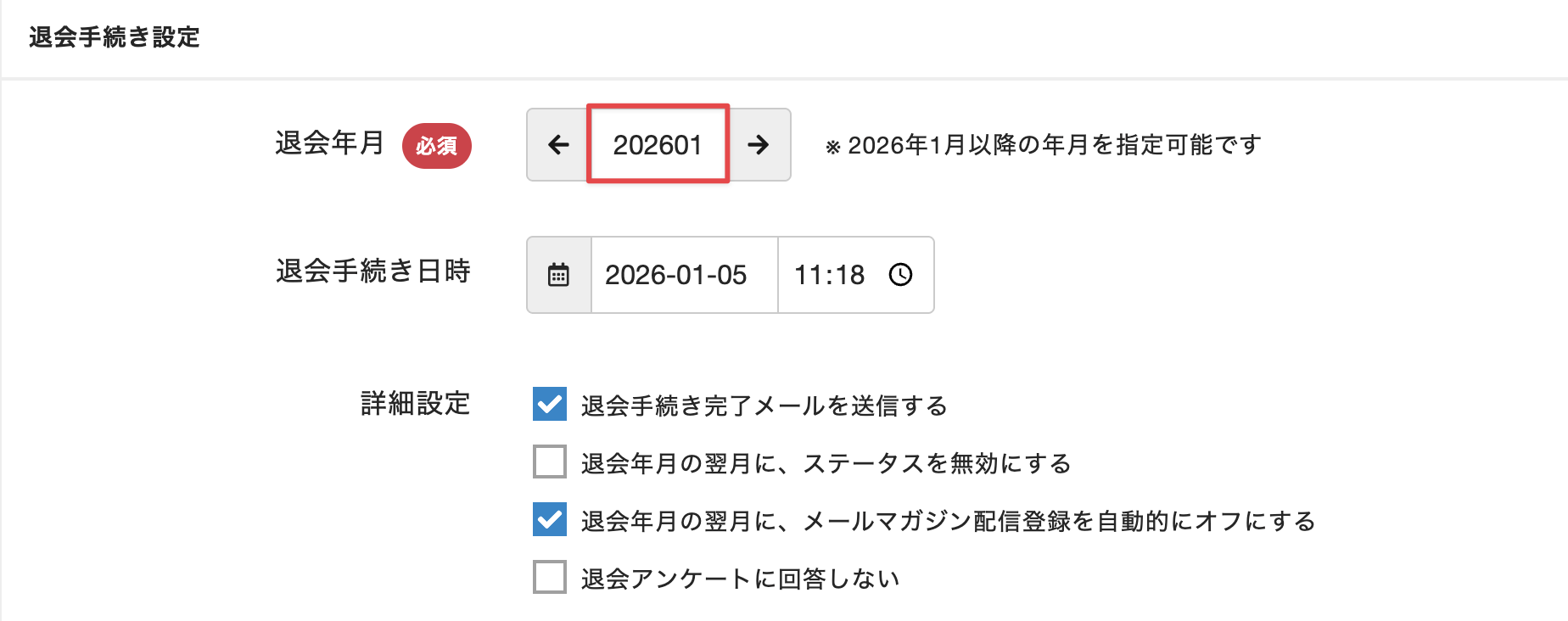Click the red 必須 required badge
The image size is (1568, 621).
click(x=436, y=146)
